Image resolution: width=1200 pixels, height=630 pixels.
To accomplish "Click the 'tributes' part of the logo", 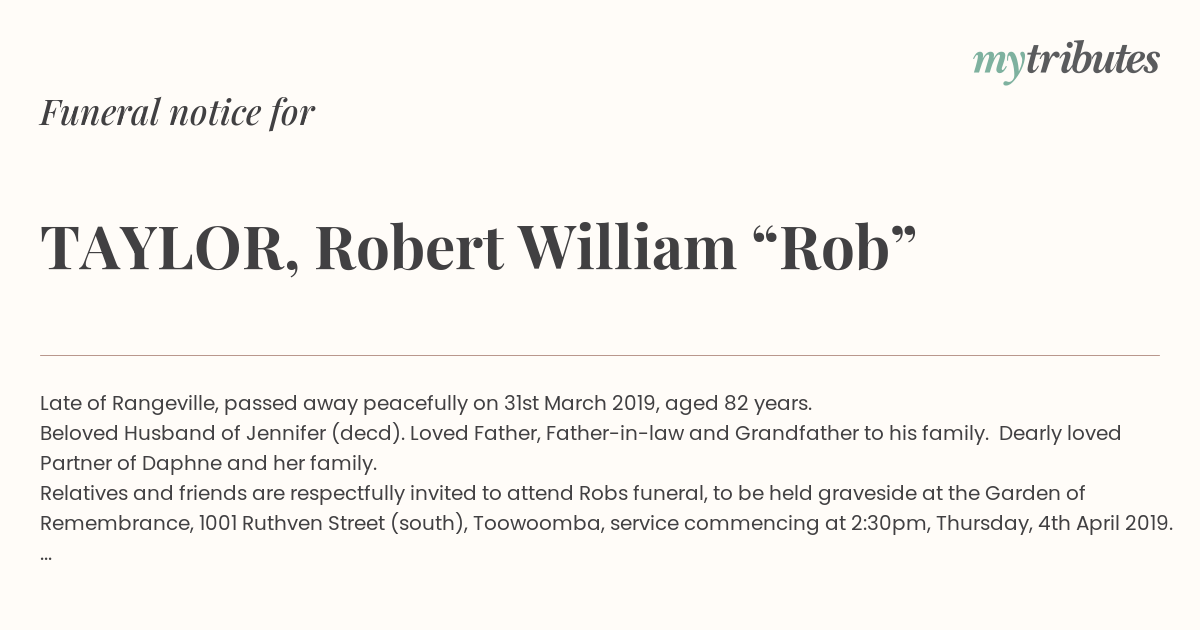I will pos(1093,59).
